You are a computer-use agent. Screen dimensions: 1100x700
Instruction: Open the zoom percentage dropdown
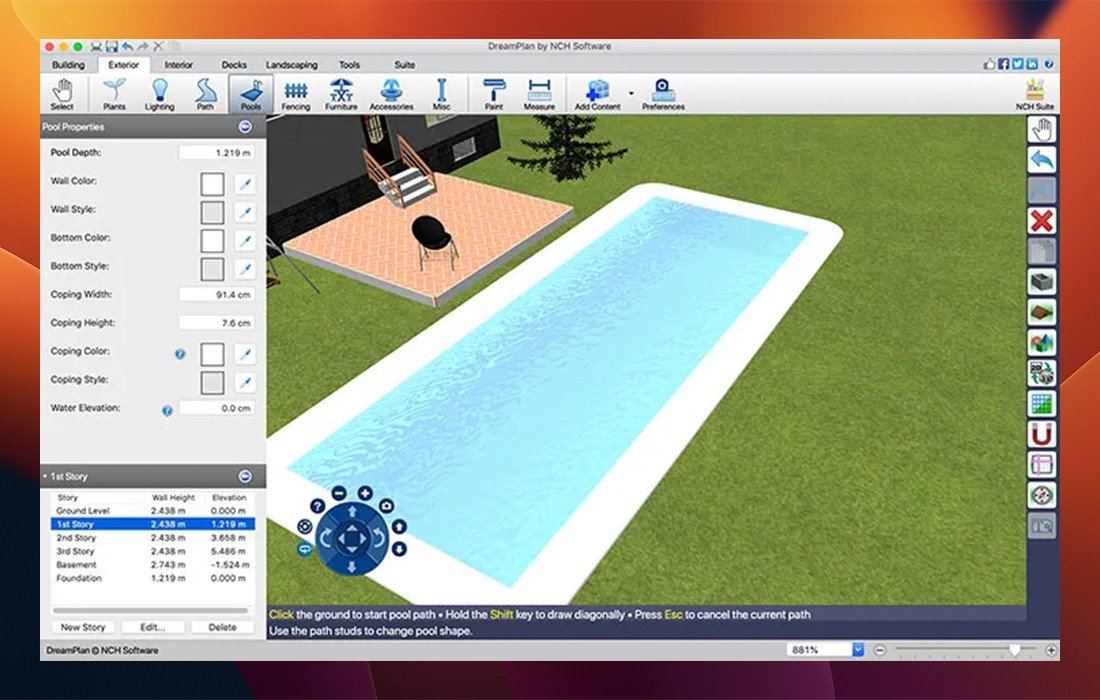coord(857,649)
